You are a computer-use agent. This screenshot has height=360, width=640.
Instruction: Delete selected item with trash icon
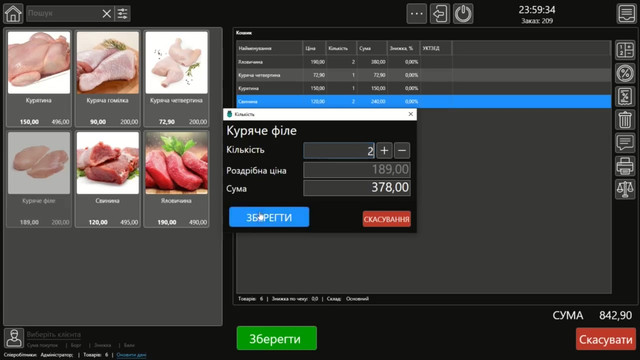pos(625,120)
